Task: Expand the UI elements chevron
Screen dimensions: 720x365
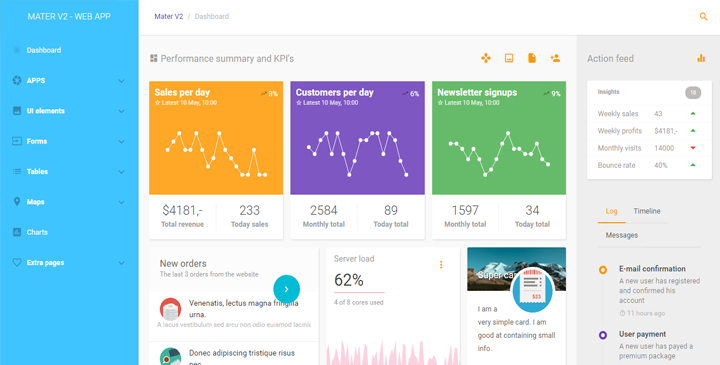Action: [121, 111]
